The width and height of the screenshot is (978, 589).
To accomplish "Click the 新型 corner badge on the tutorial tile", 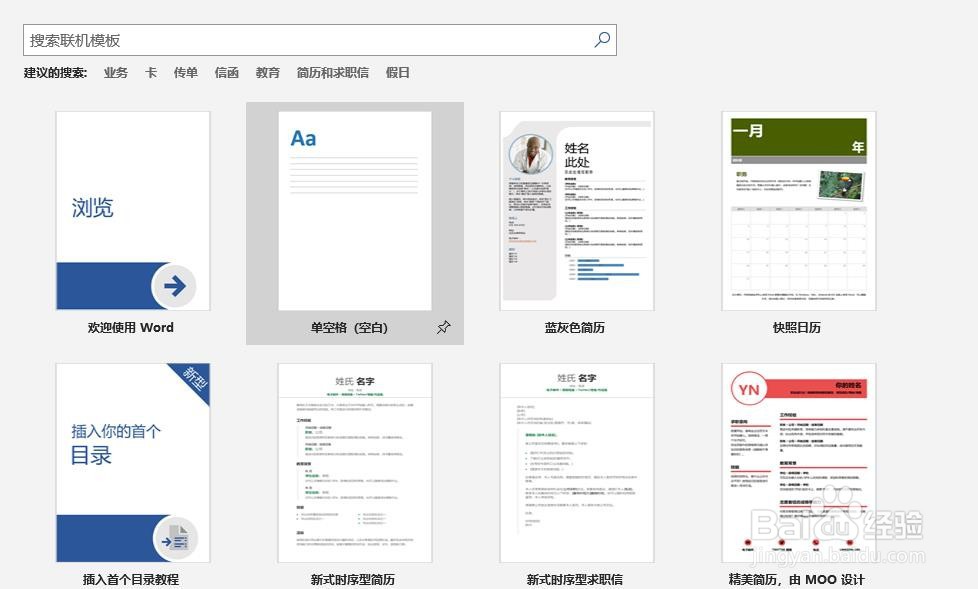I will (x=196, y=377).
